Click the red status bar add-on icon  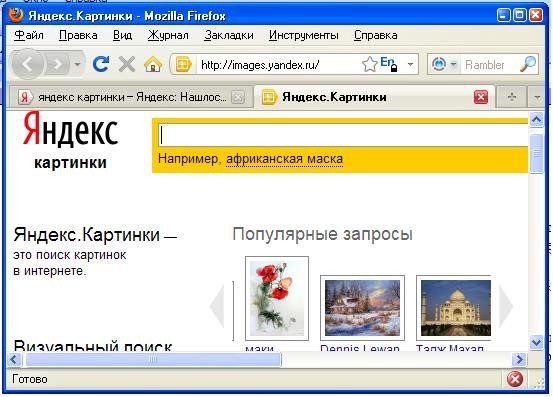pyautogui.click(x=515, y=379)
